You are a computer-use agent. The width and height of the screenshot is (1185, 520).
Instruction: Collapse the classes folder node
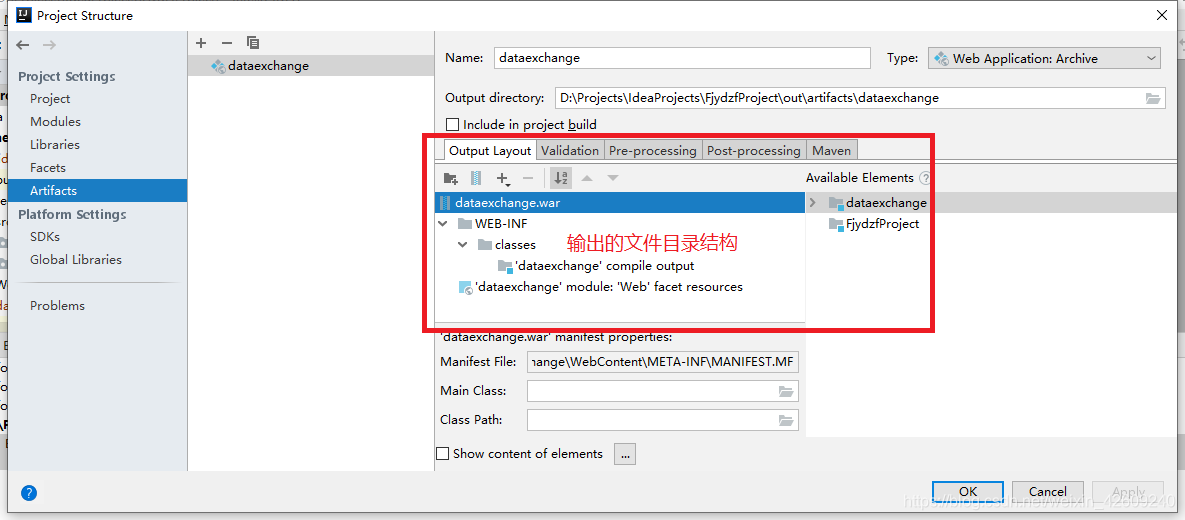463,245
